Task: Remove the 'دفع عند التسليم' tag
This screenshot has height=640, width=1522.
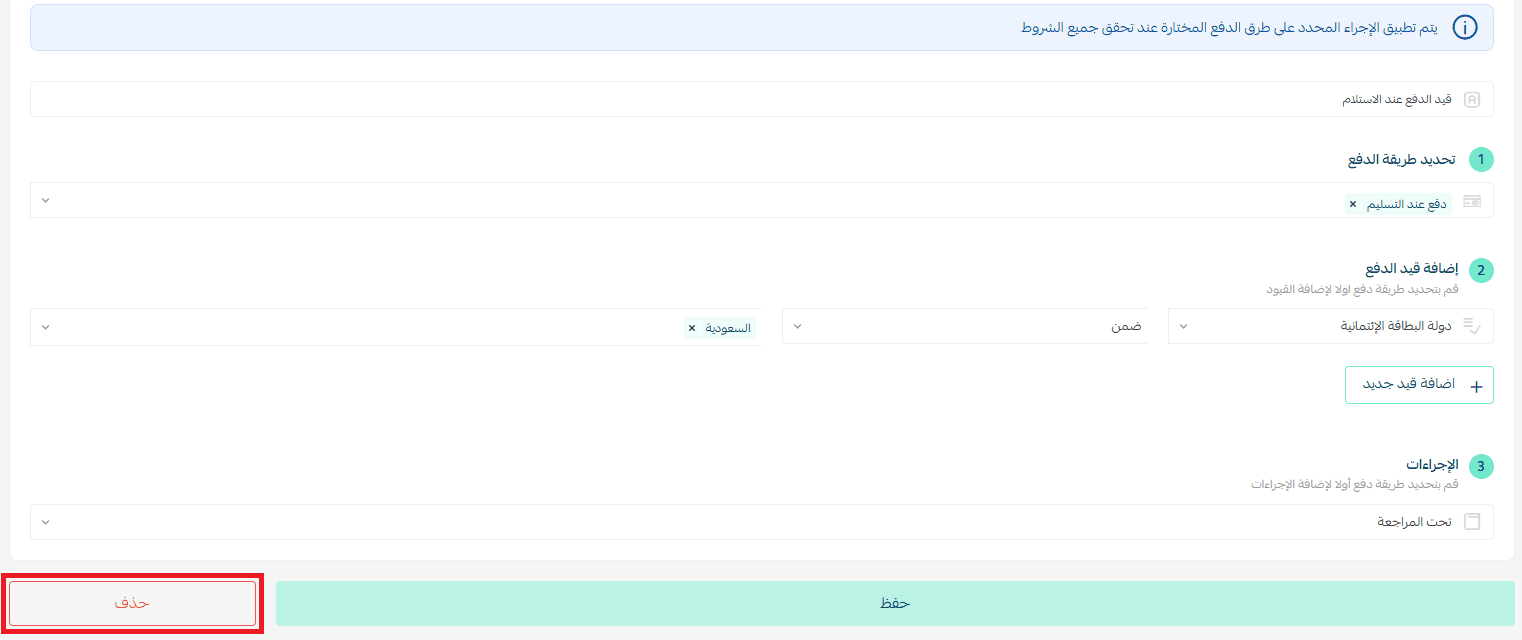Action: coord(1353,204)
